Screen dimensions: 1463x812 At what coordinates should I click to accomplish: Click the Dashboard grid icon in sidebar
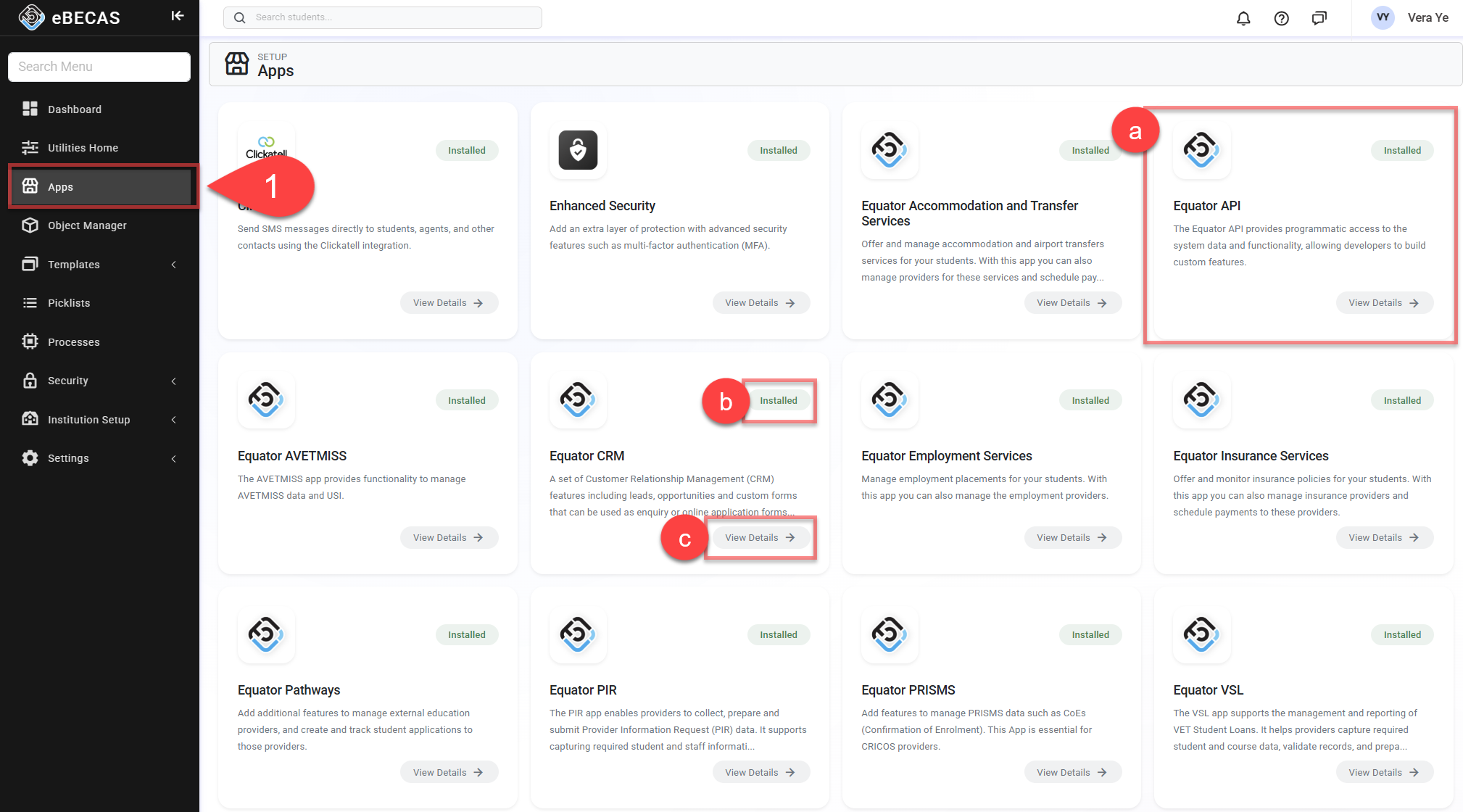[30, 109]
